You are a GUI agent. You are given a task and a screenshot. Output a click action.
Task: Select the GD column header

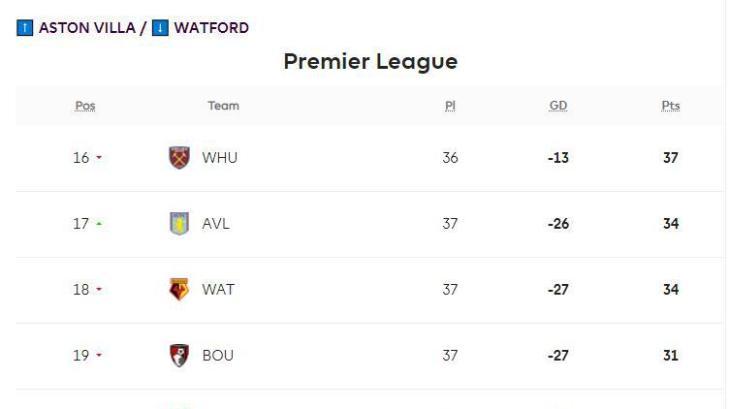tap(558, 106)
